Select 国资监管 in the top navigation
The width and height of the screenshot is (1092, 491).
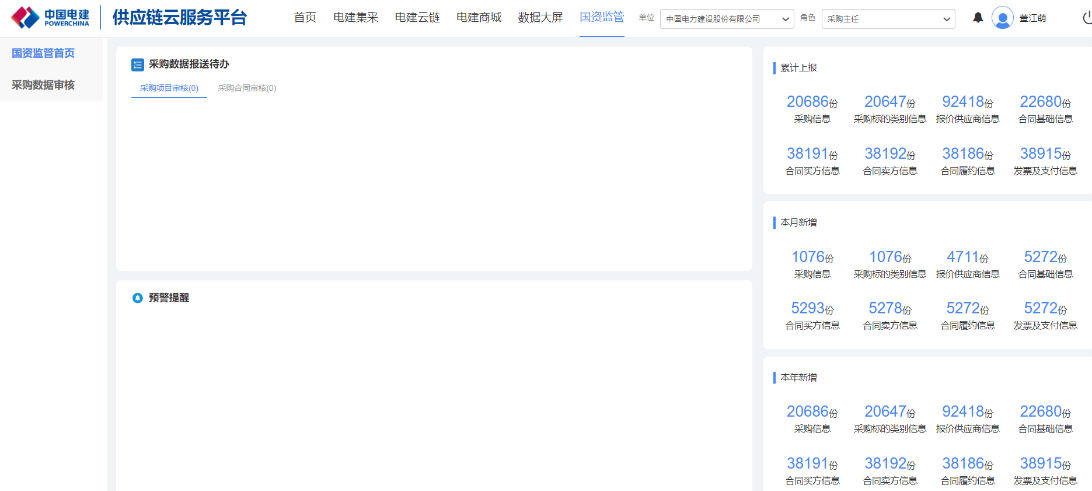[602, 18]
